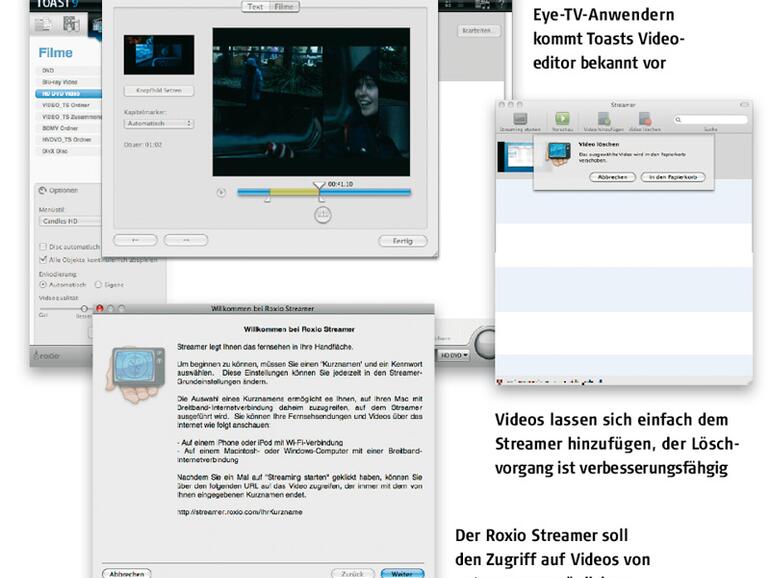Viewport: 770px width, 578px height.
Task: Click the http://streamer.roxio.com/IhrKurzname URL text
Action: pos(240,512)
